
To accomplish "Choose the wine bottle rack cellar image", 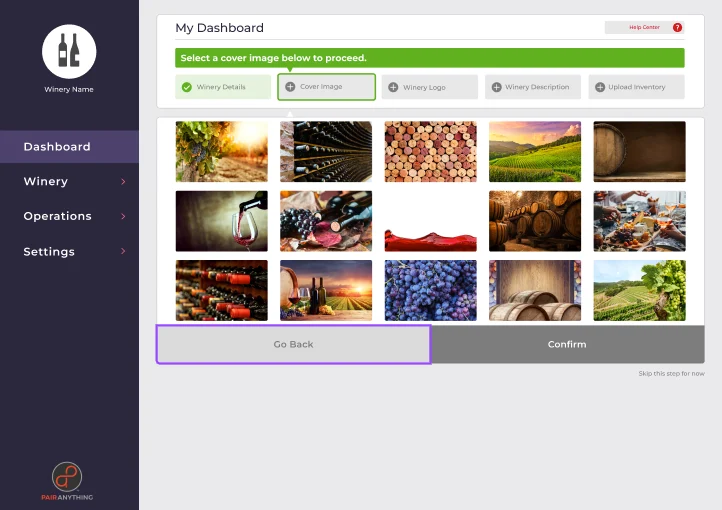I will [x=326, y=151].
